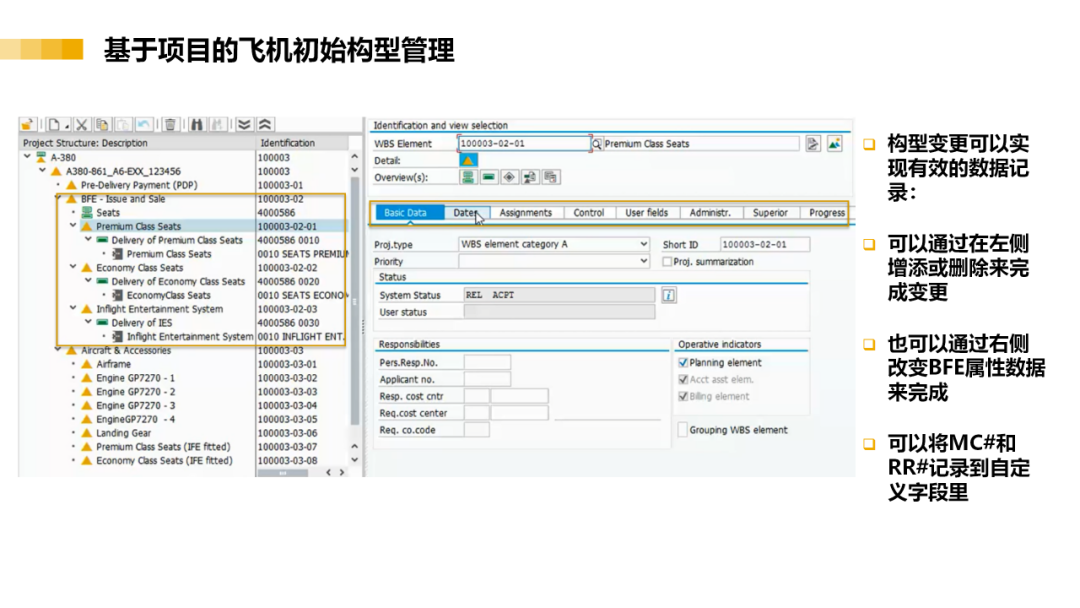Toggle the Acct asst elem. checkbox
Viewport: 1080px width, 608px height.
pyautogui.click(x=683, y=379)
